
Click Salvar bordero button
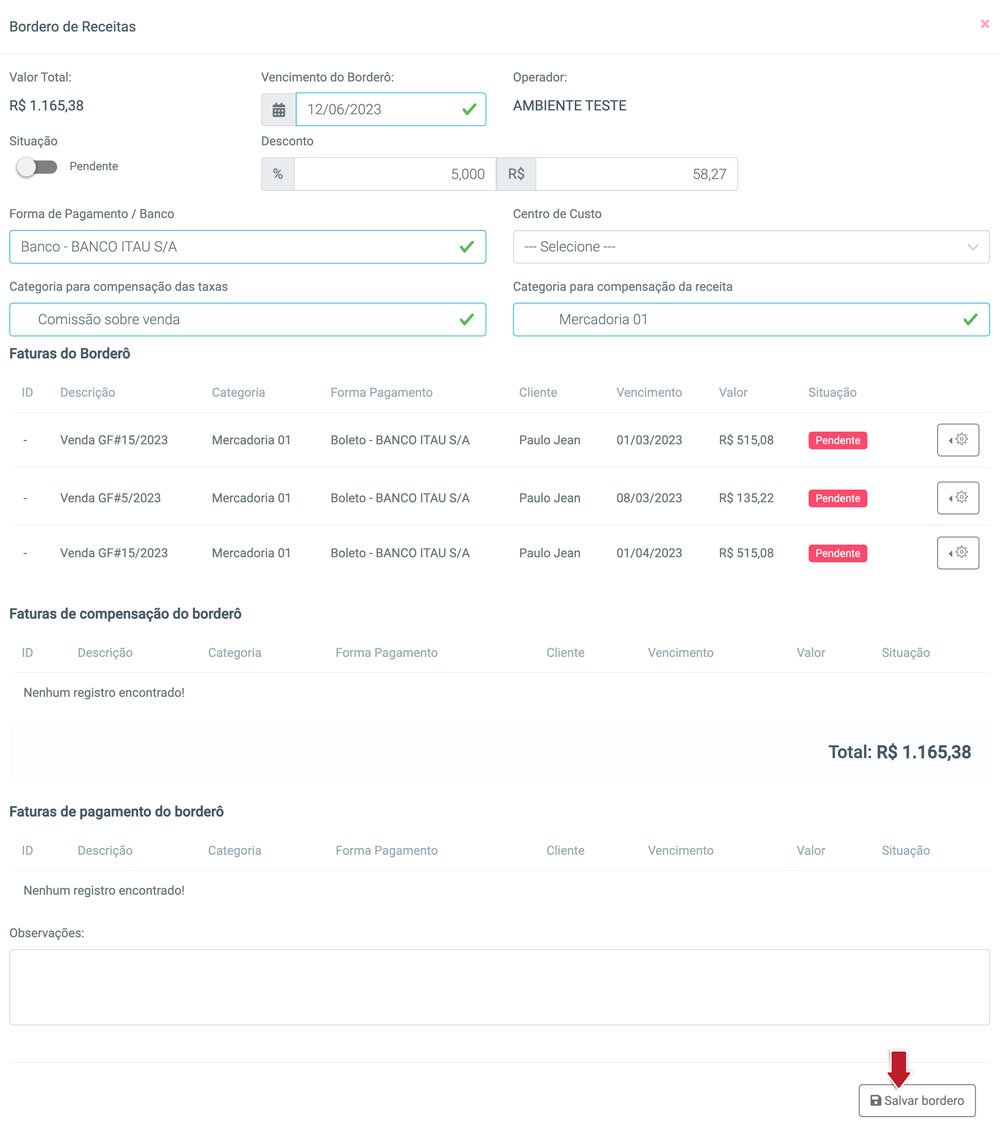click(x=917, y=1101)
